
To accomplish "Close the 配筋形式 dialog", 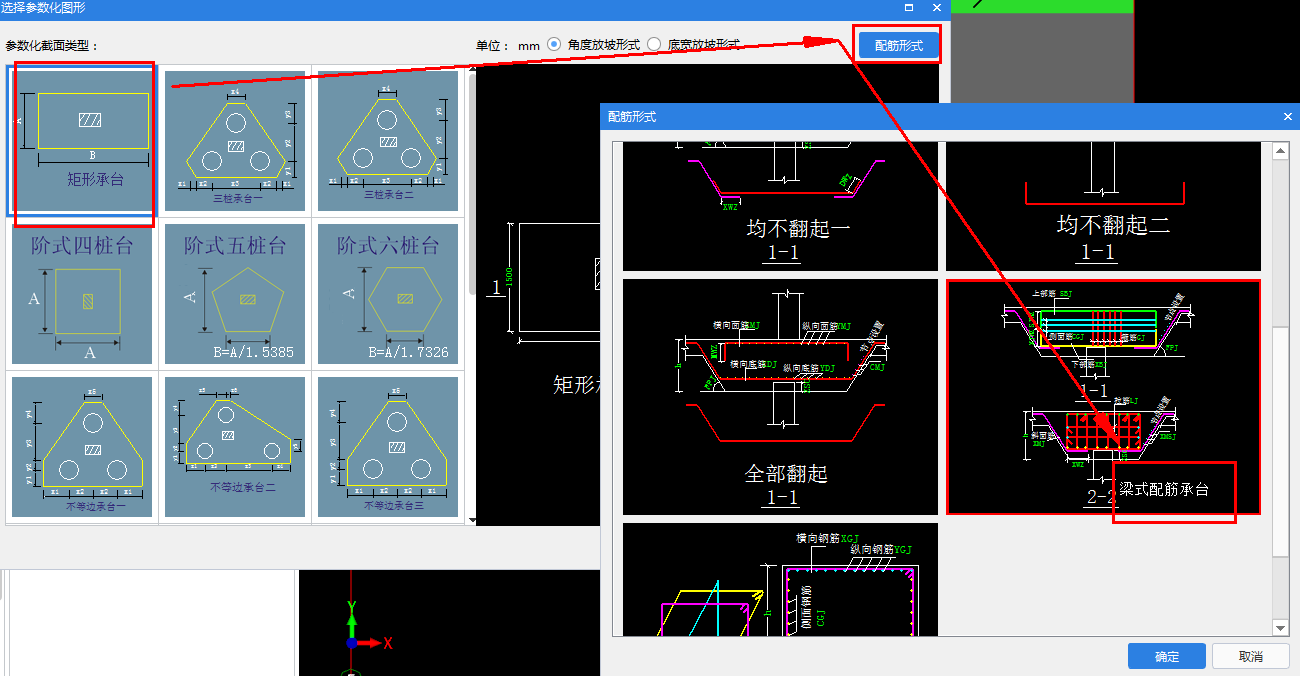I will coord(1288,117).
